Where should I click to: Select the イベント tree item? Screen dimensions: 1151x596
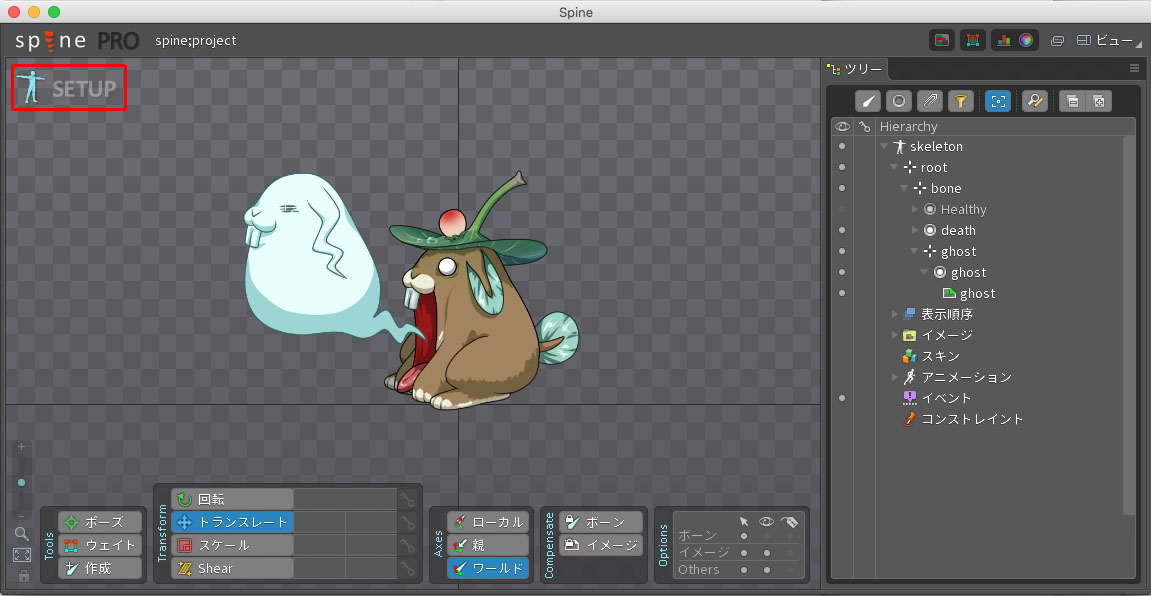coord(937,398)
